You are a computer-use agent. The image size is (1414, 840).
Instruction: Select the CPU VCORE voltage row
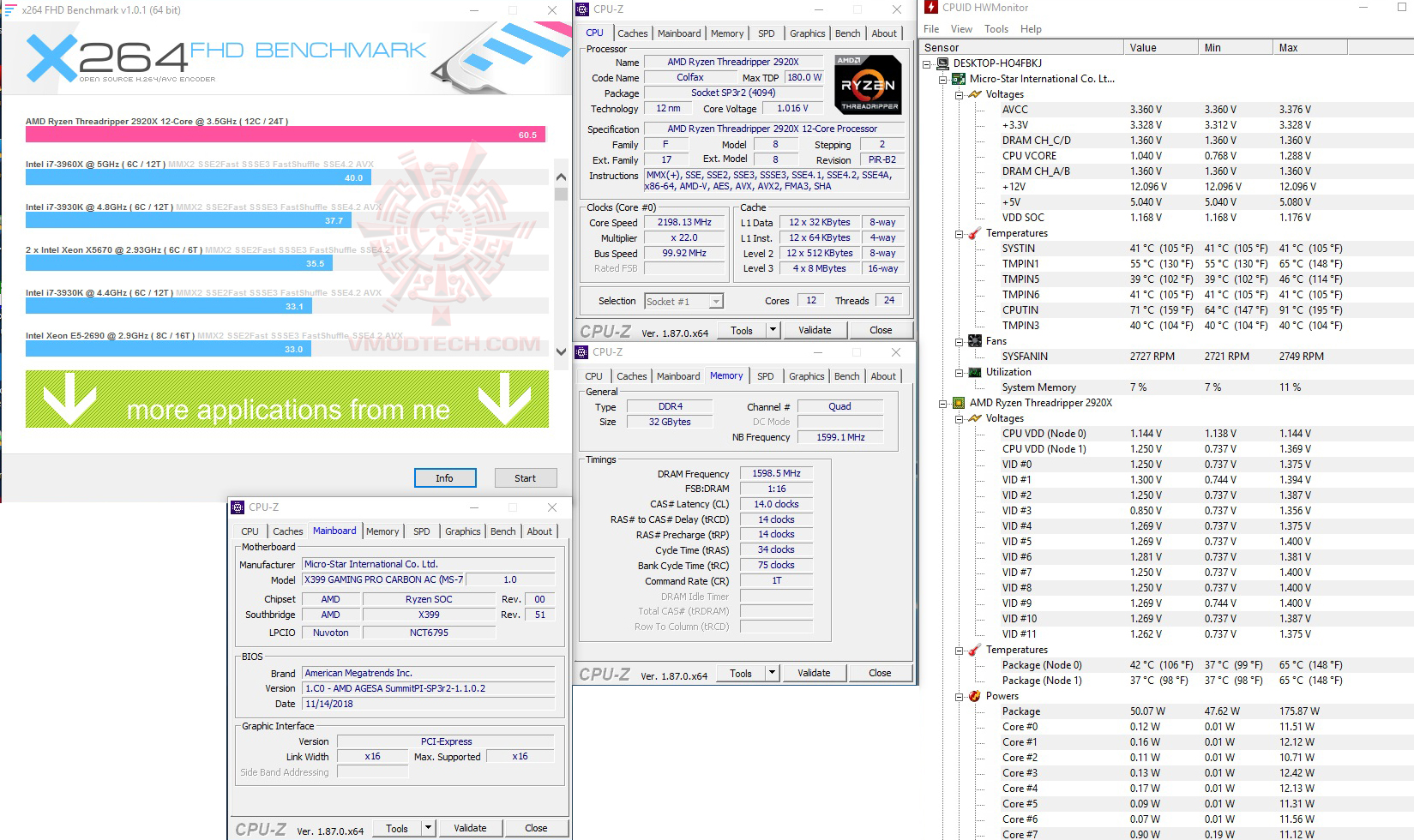click(1166, 156)
